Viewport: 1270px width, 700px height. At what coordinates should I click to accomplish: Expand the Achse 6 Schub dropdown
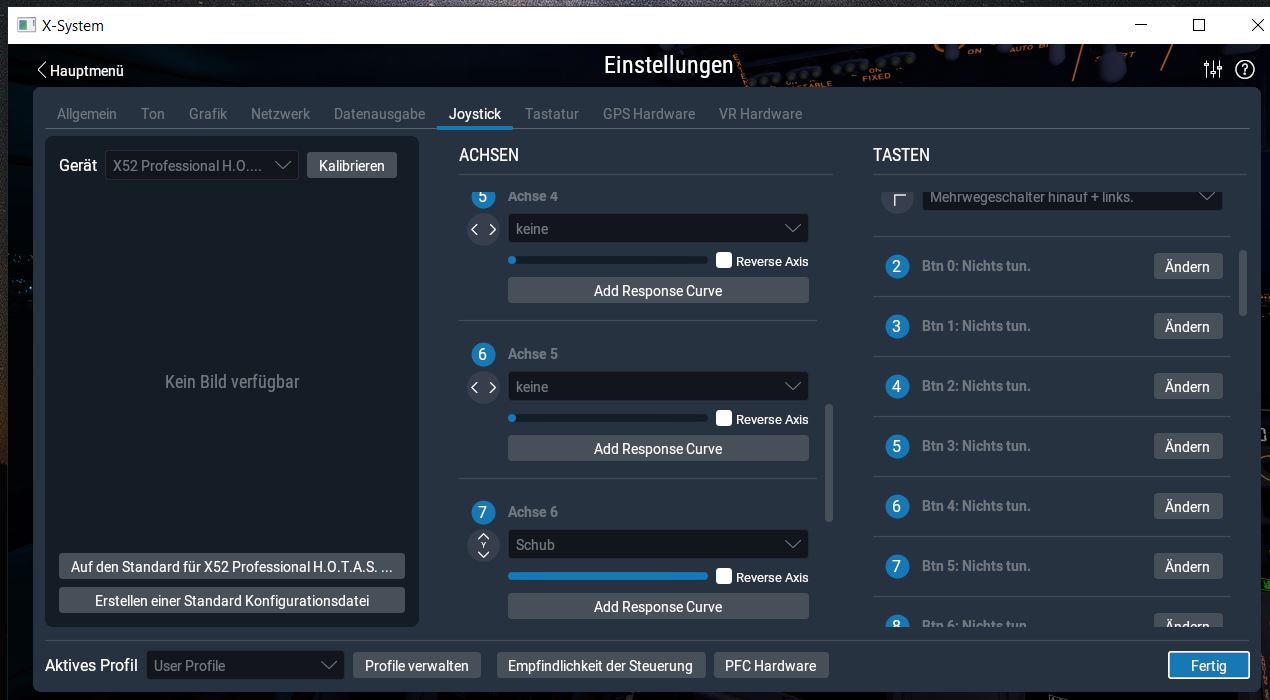[x=658, y=545]
